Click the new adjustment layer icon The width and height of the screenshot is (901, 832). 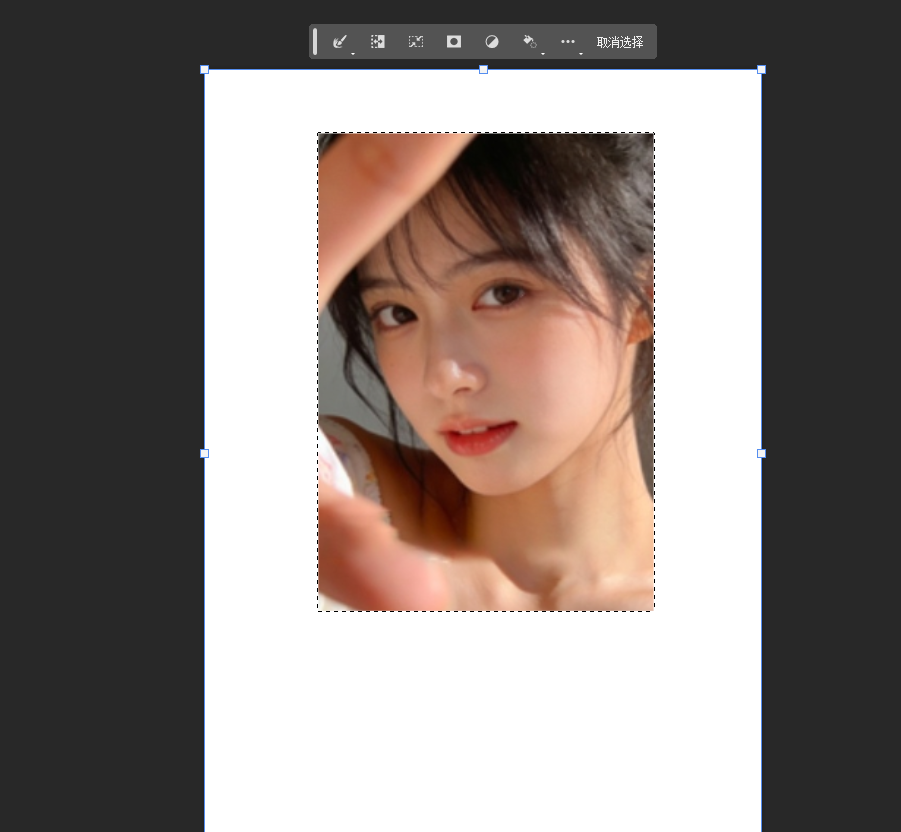click(492, 42)
